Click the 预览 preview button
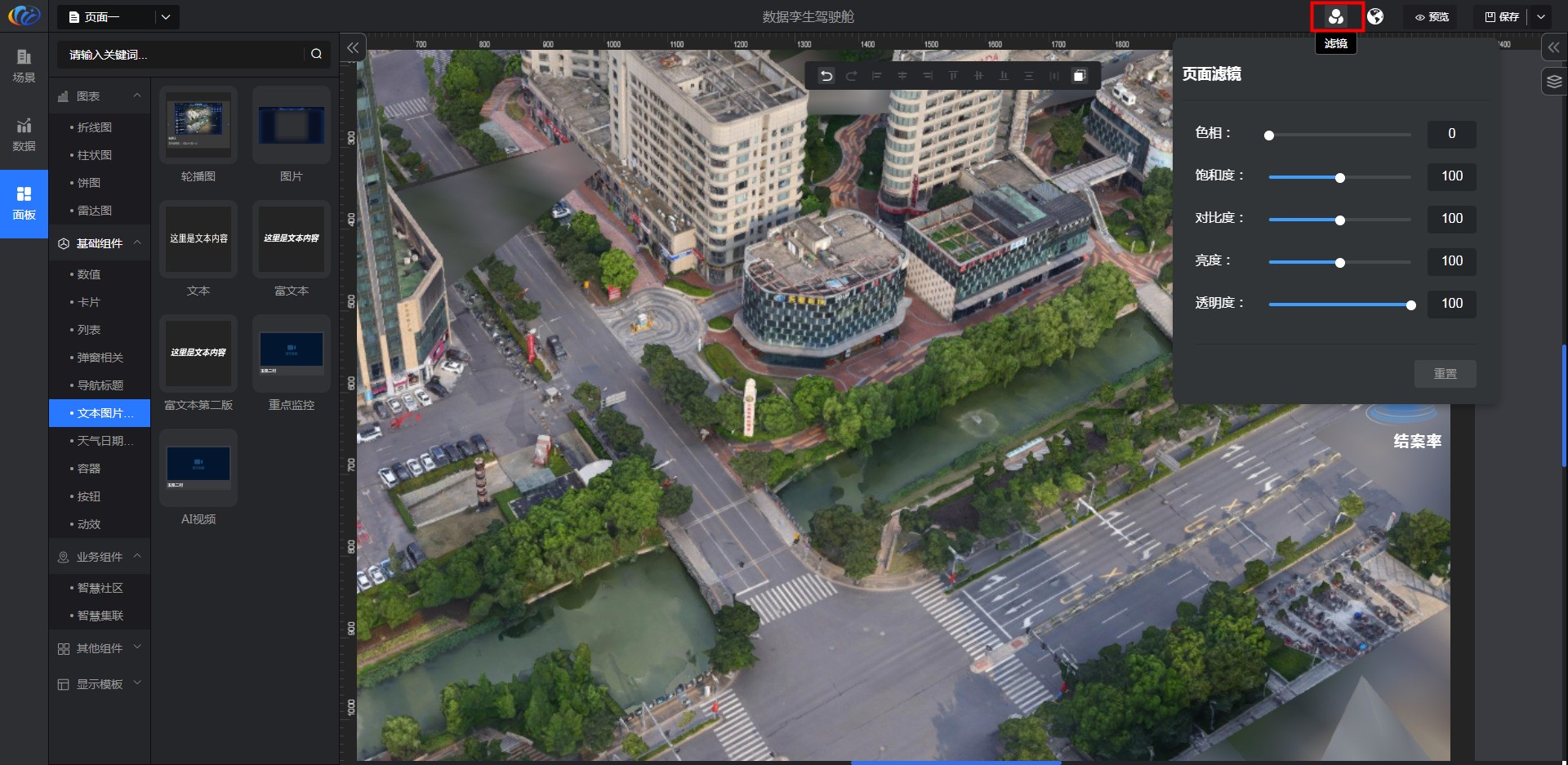This screenshot has width=1568, height=765. tap(1432, 17)
